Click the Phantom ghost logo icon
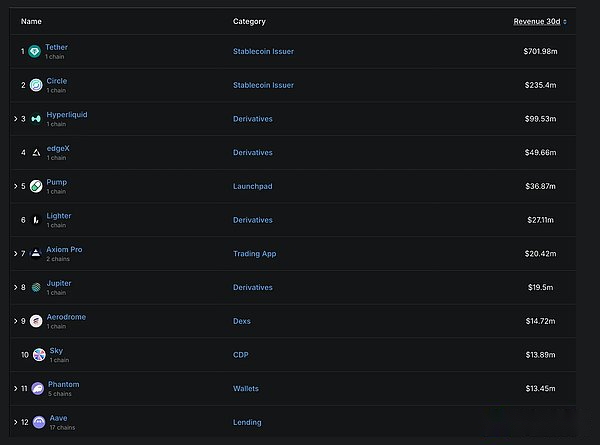600x445 pixels. (37, 388)
